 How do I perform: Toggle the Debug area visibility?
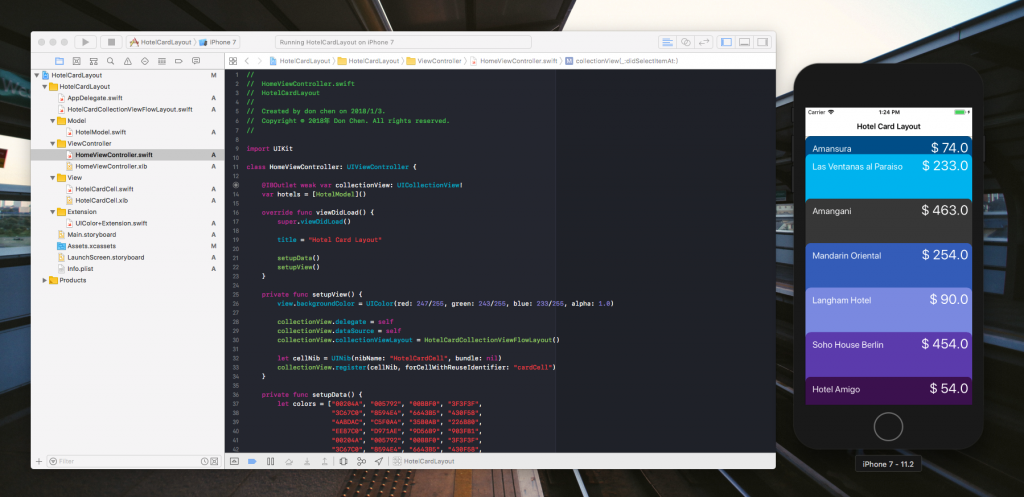tap(744, 42)
